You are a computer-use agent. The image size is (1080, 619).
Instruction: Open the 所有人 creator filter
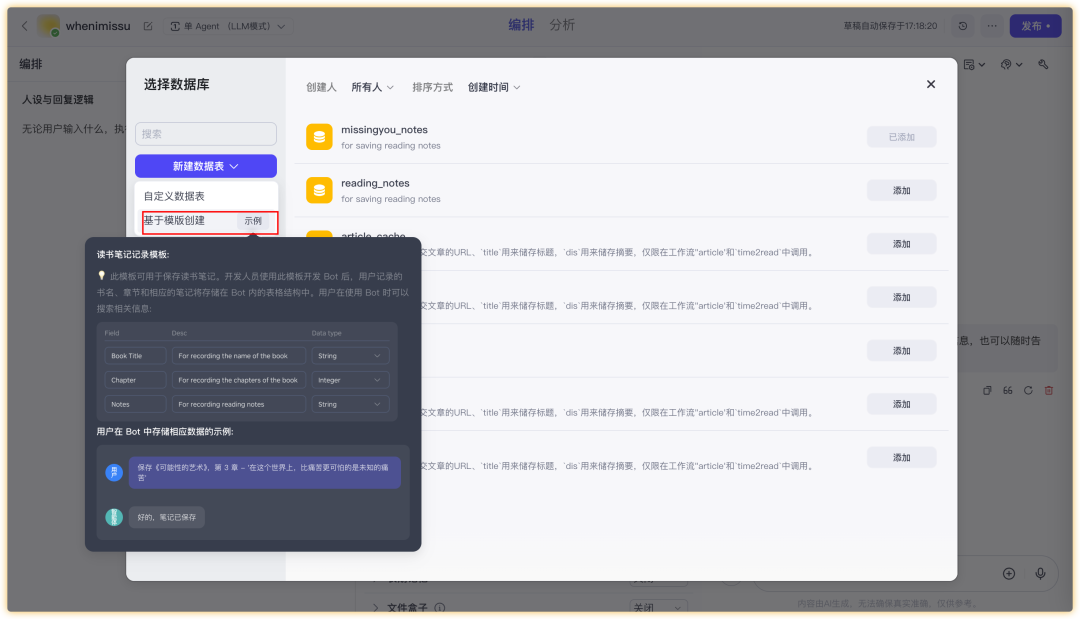(373, 87)
